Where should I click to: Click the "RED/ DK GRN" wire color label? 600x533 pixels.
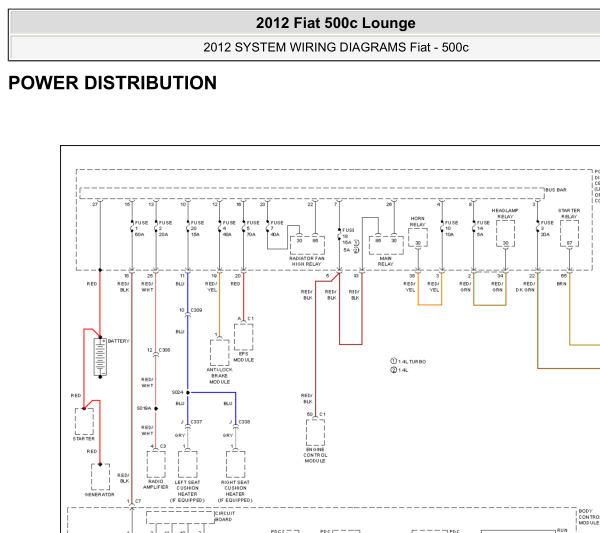pos(525,287)
